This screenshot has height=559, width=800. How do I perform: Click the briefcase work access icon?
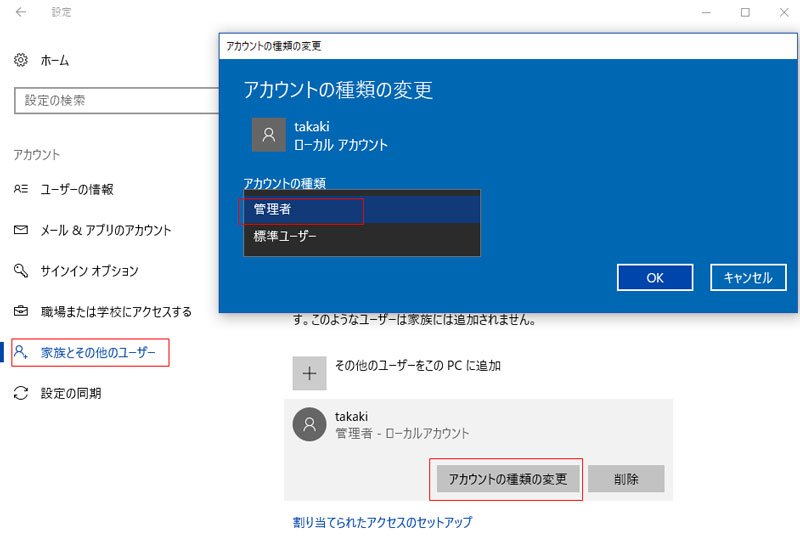(x=20, y=311)
